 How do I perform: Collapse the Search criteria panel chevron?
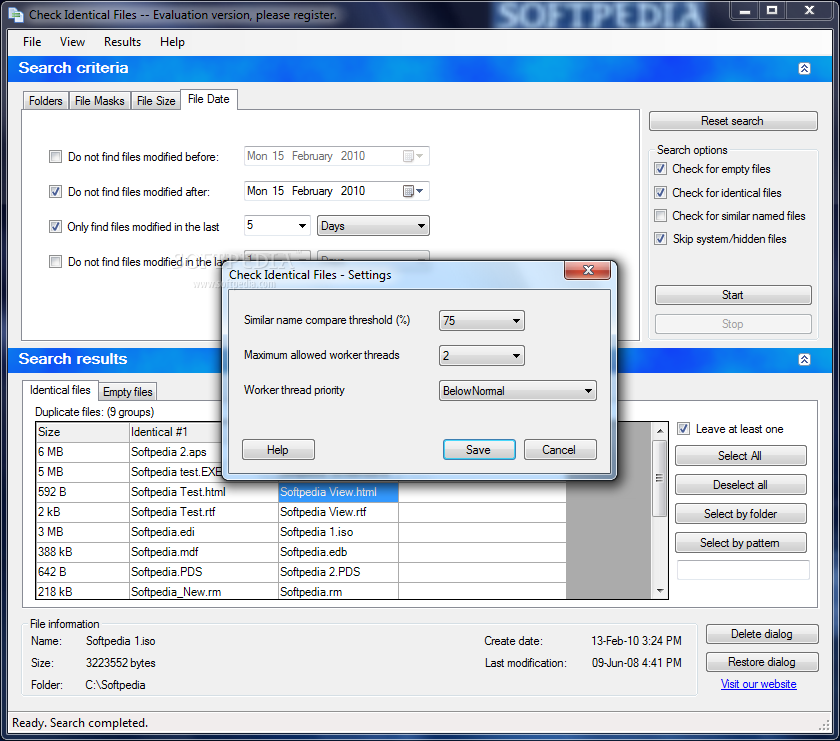pyautogui.click(x=804, y=69)
